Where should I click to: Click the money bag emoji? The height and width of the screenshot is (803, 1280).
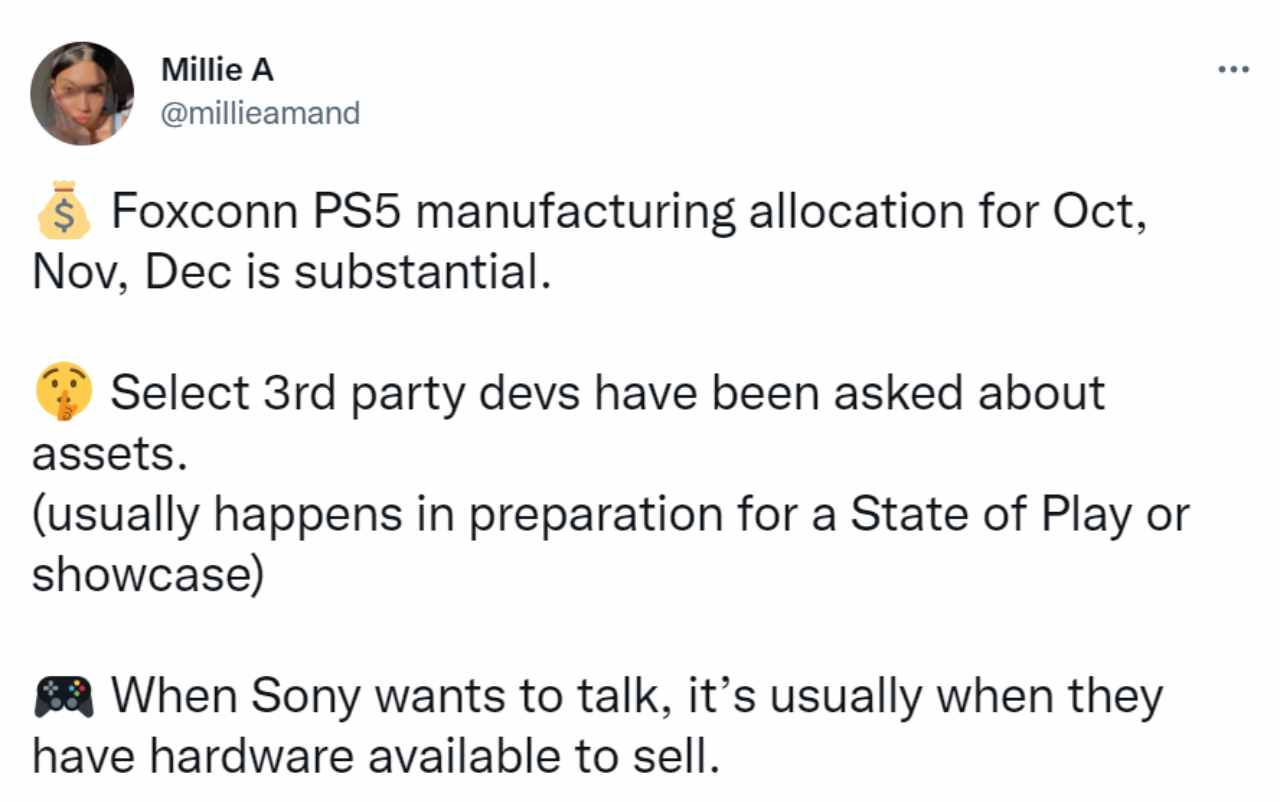pyautogui.click(x=64, y=211)
